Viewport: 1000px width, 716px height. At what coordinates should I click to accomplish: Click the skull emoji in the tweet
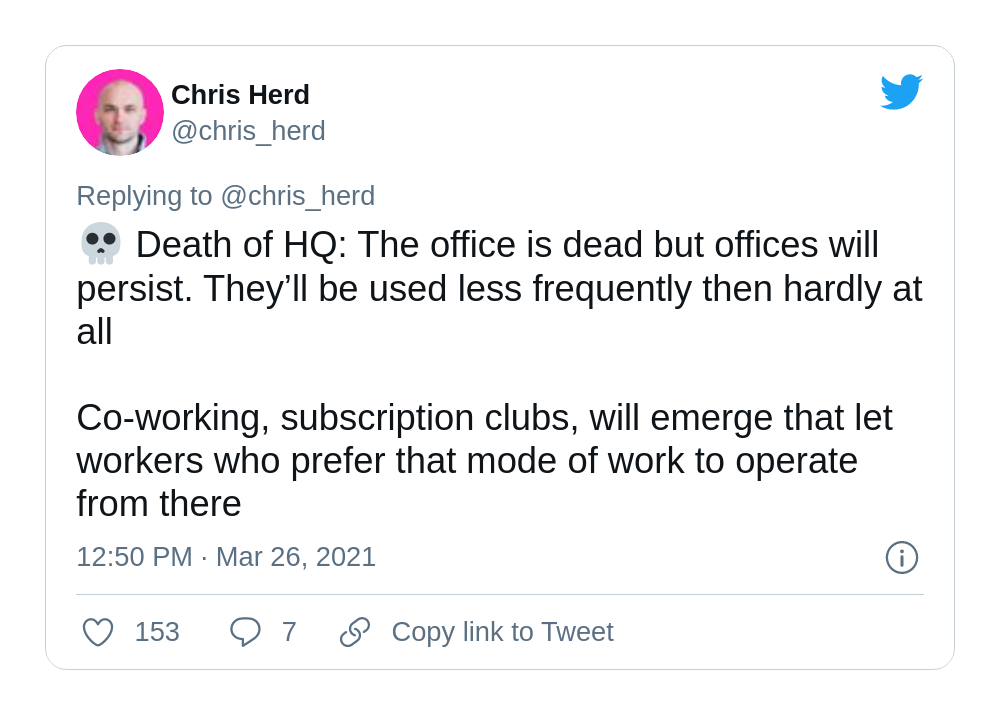coord(100,244)
